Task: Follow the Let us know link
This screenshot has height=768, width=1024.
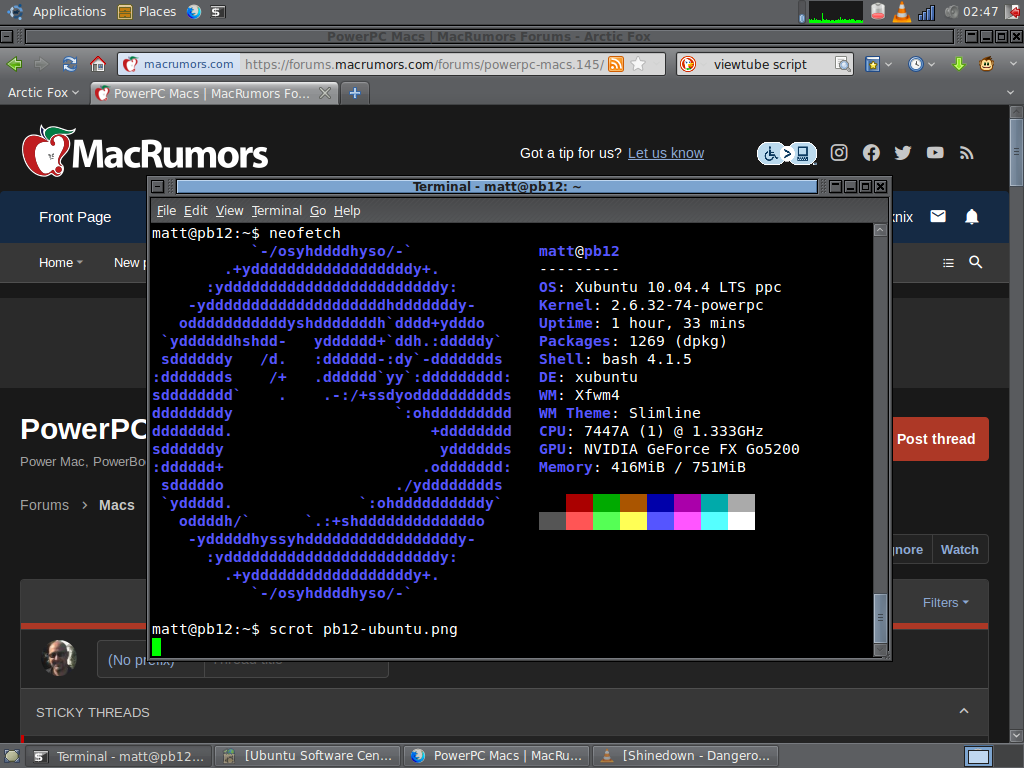Action: (x=665, y=153)
